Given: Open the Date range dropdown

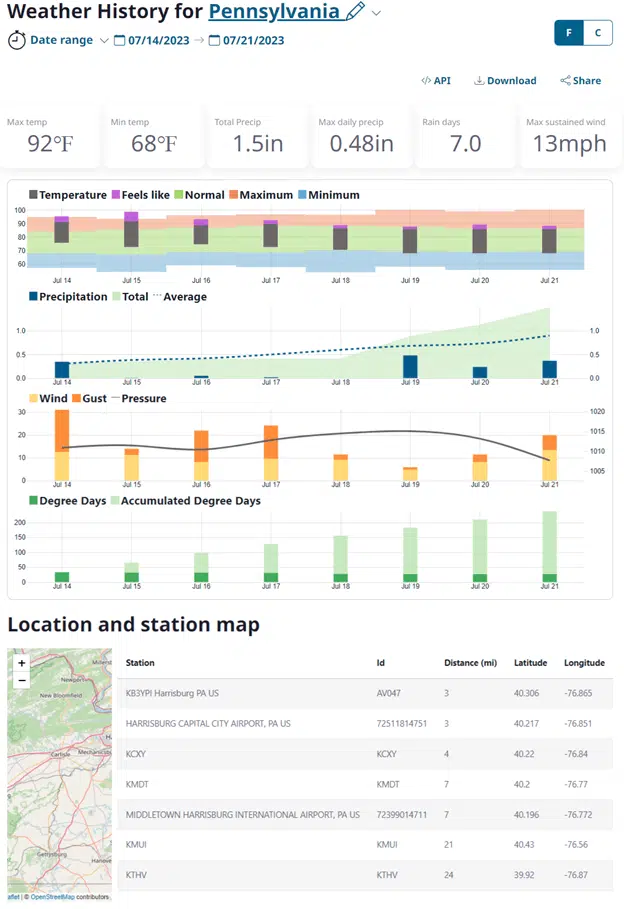Looking at the screenshot, I should pyautogui.click(x=60, y=41).
